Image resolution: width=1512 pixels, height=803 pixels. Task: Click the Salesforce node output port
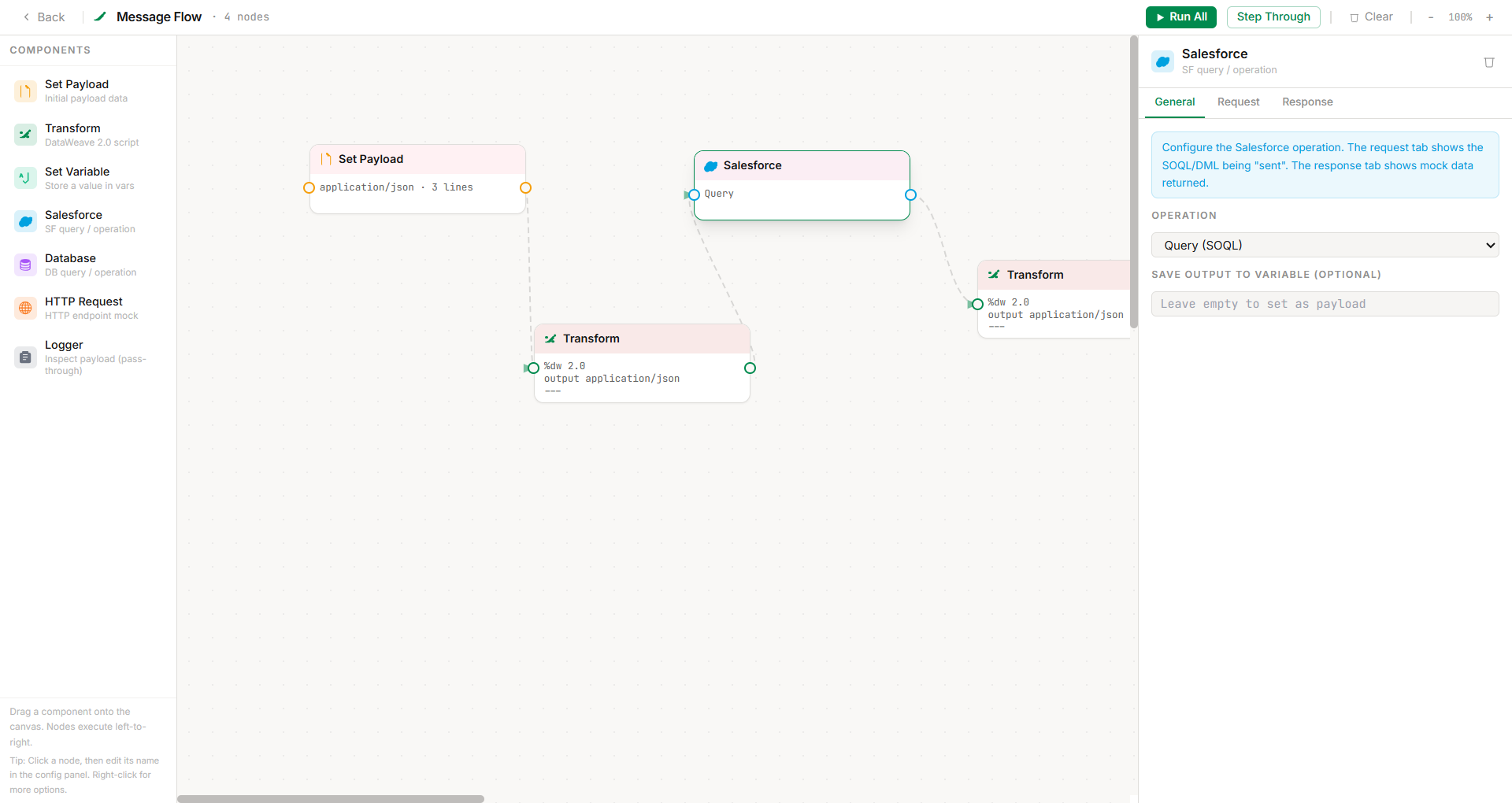[x=910, y=194]
